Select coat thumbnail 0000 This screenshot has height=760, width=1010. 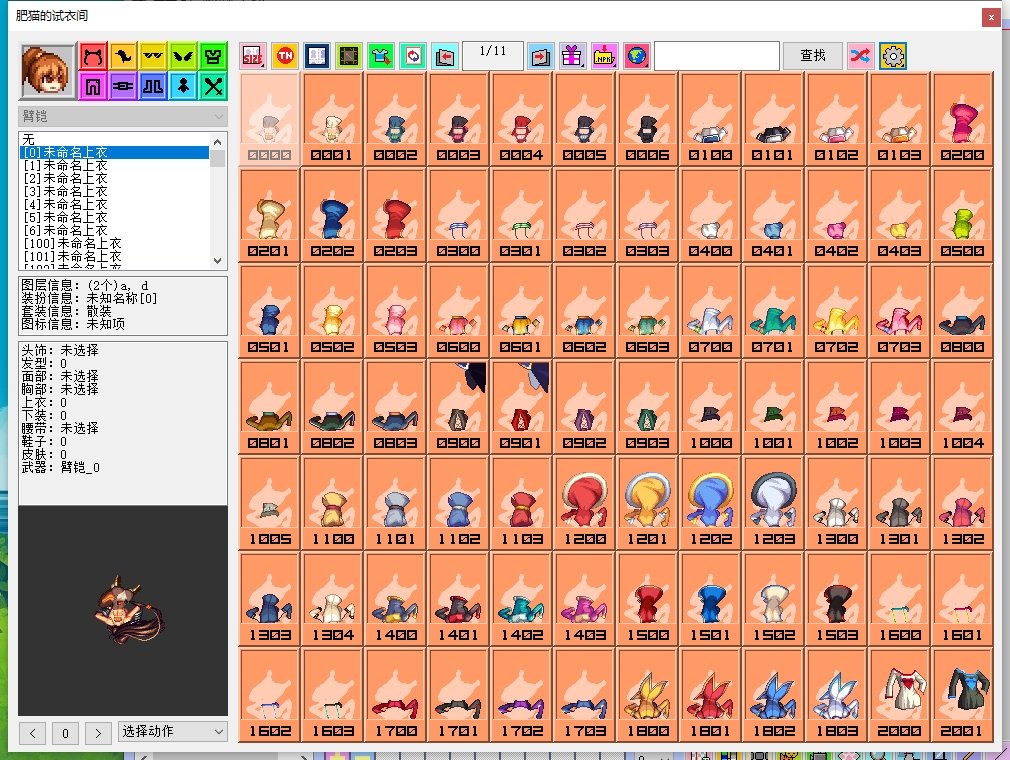[x=270, y=119]
